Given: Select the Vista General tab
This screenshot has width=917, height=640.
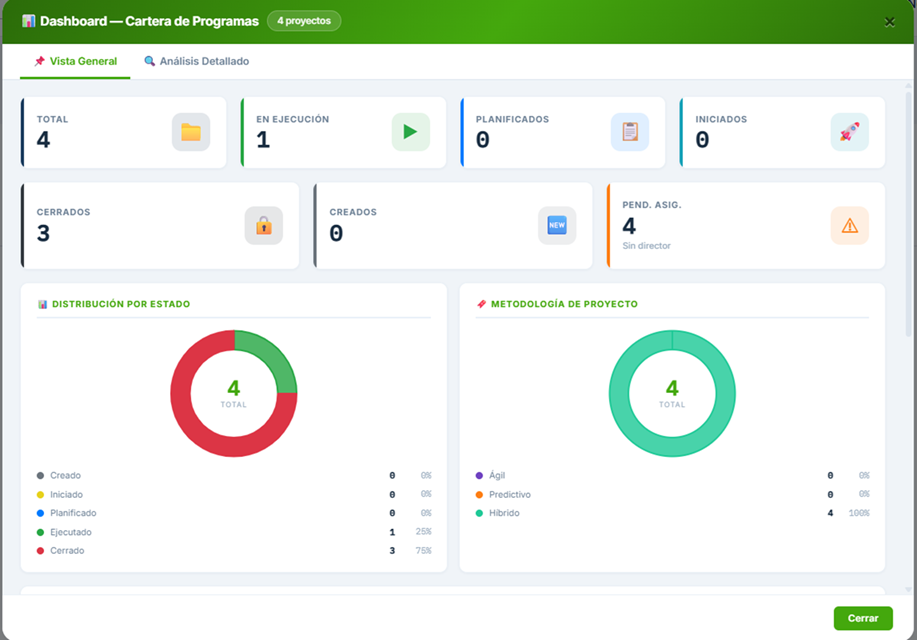Looking at the screenshot, I should [x=75, y=61].
